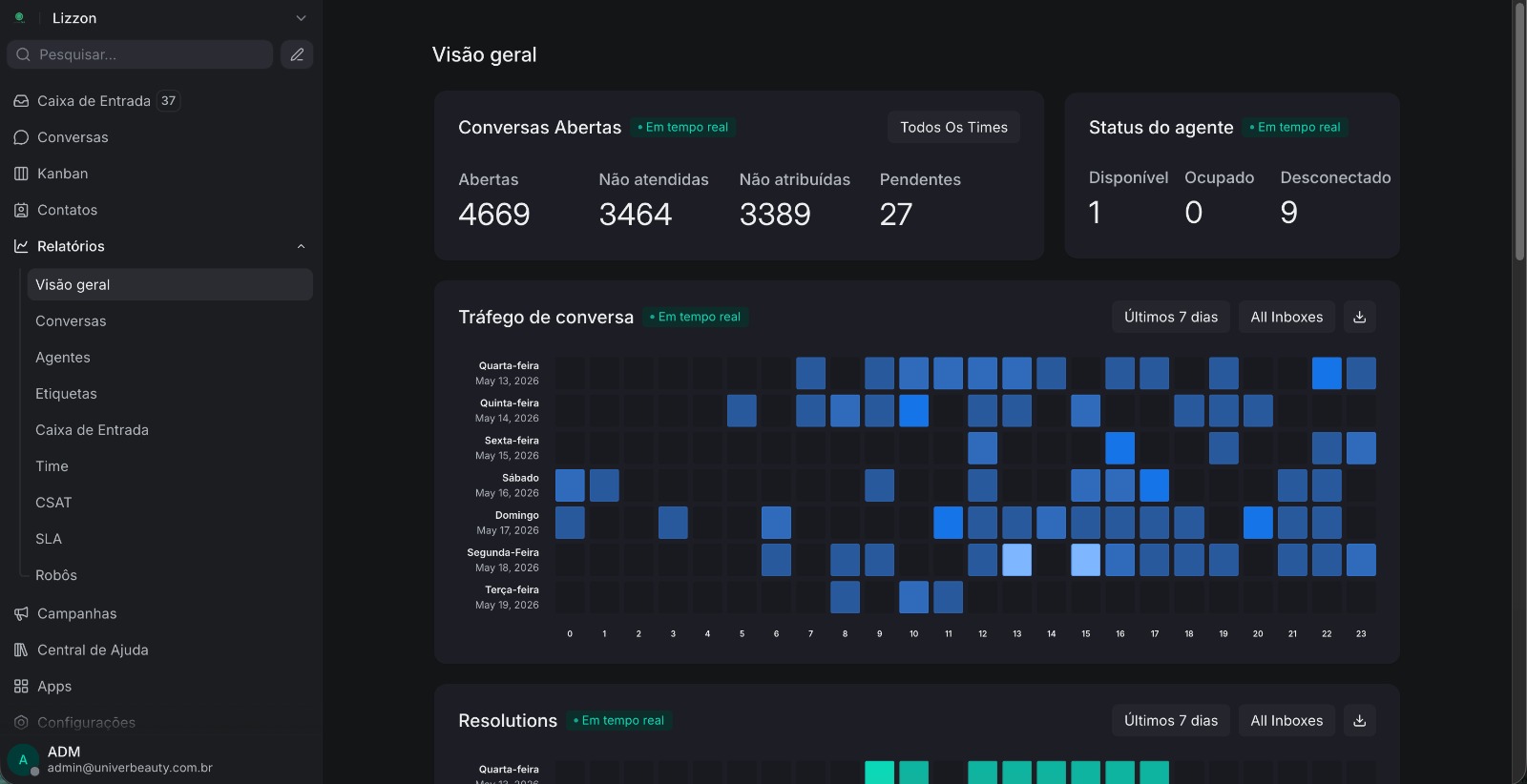Open All Inboxes filter in Resolutions
This screenshot has width=1527, height=784.
coord(1286,721)
